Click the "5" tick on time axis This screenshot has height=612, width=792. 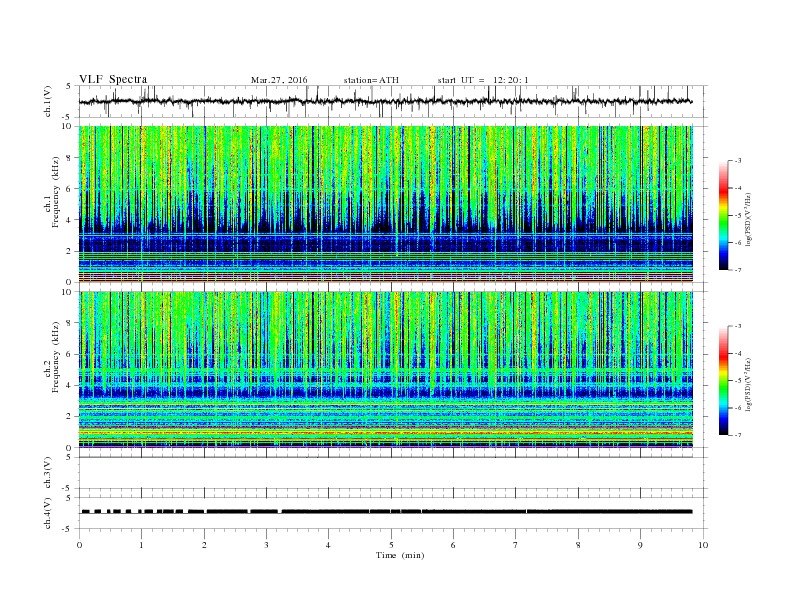pyautogui.click(x=391, y=545)
